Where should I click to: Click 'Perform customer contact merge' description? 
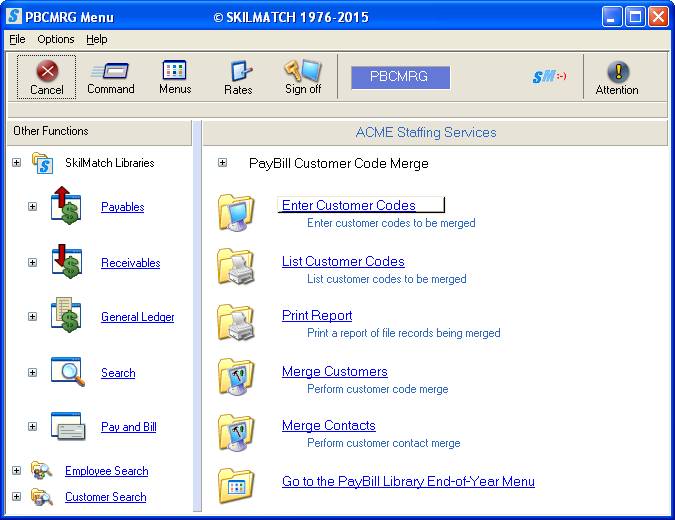(383, 443)
